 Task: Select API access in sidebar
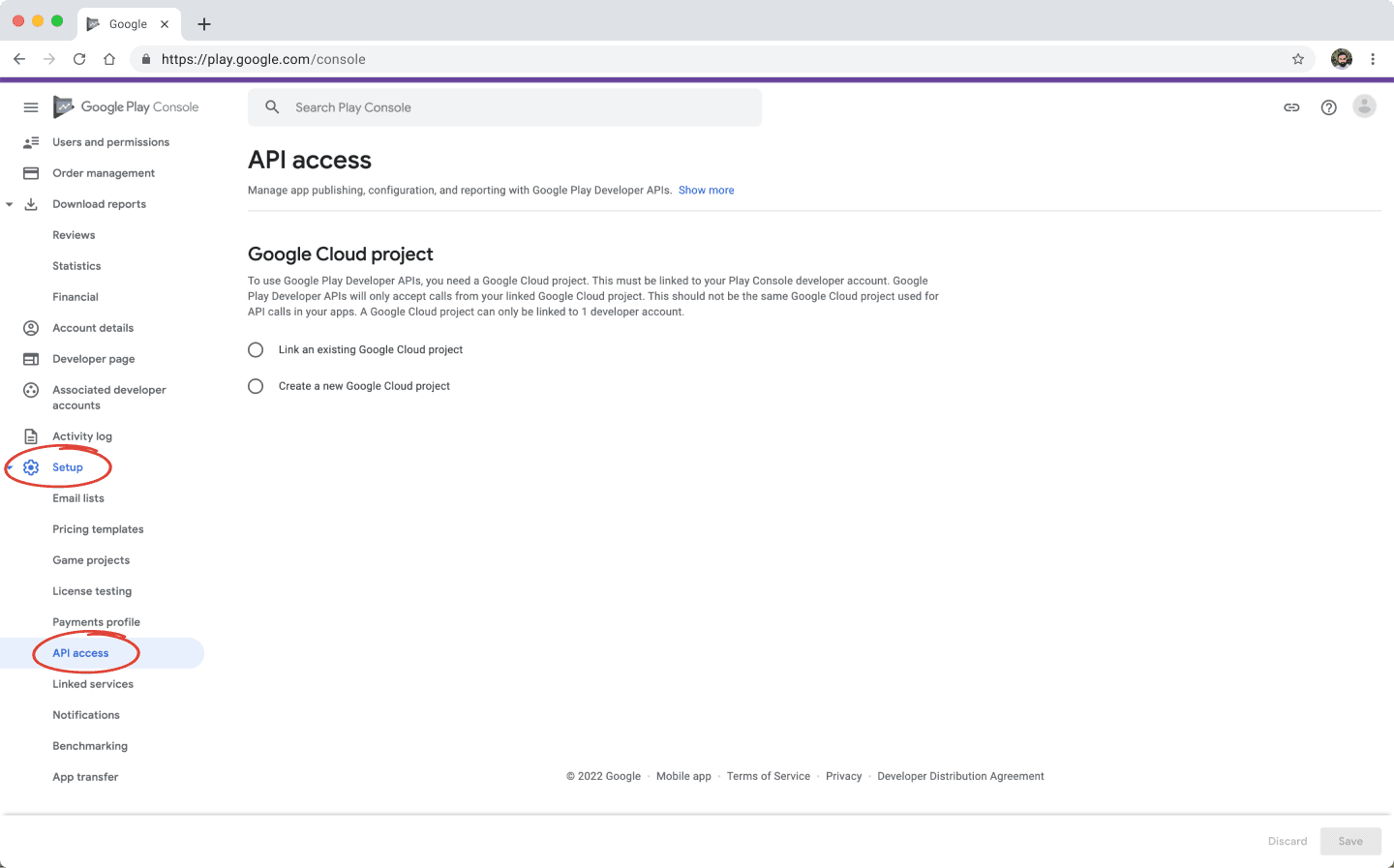point(80,653)
